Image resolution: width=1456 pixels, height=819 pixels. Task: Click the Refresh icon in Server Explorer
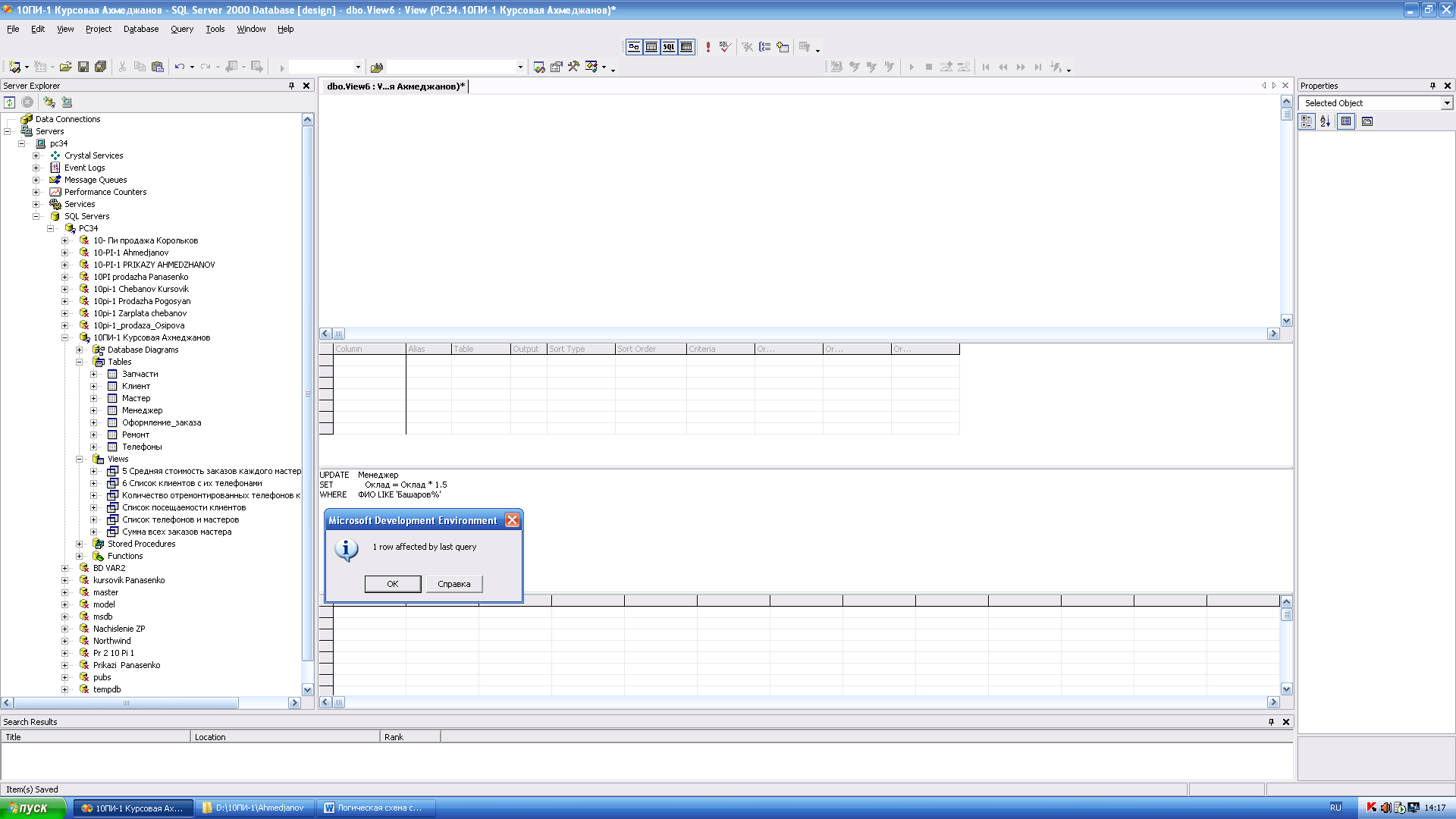tap(10, 102)
